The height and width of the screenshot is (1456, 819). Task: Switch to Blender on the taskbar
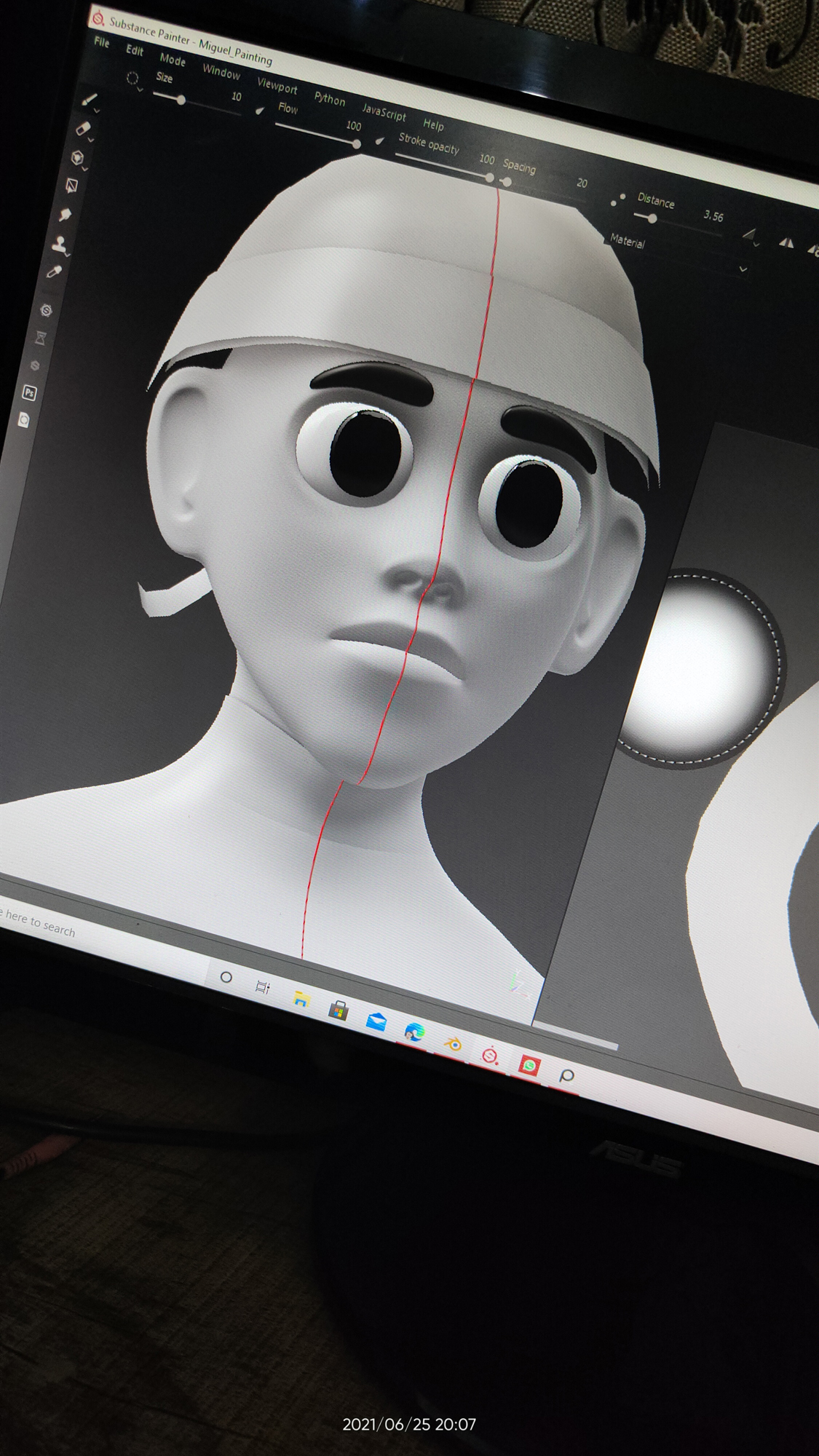(453, 1044)
